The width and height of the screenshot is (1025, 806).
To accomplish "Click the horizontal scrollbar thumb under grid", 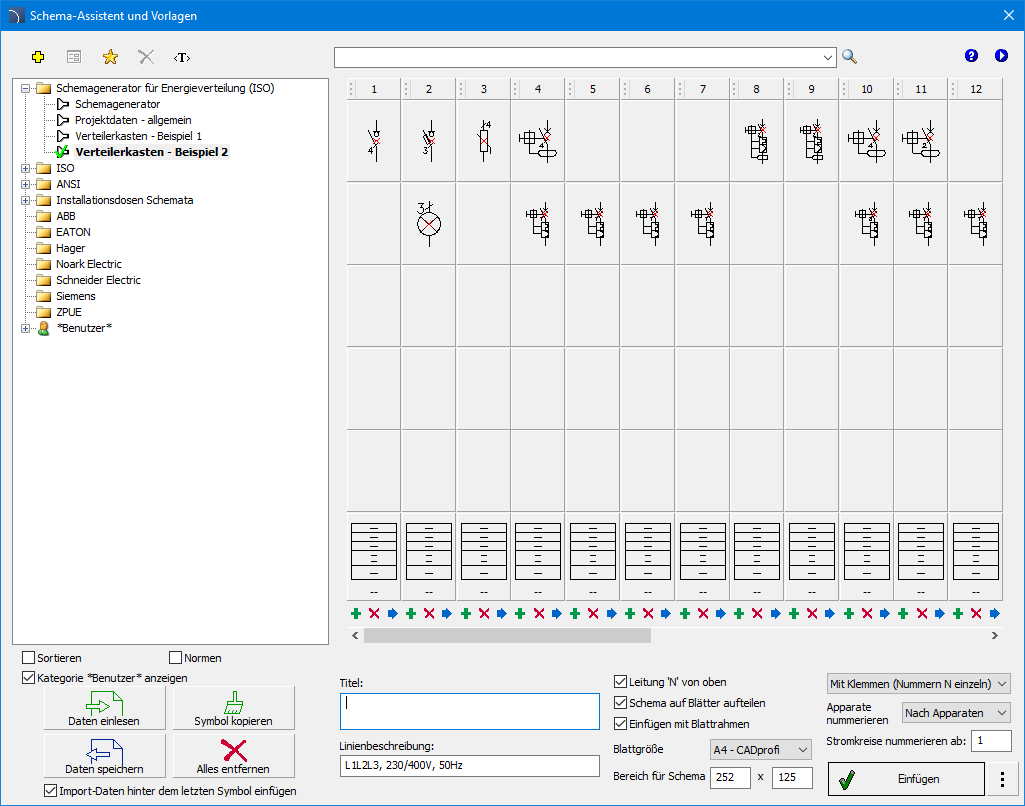I will 507,635.
